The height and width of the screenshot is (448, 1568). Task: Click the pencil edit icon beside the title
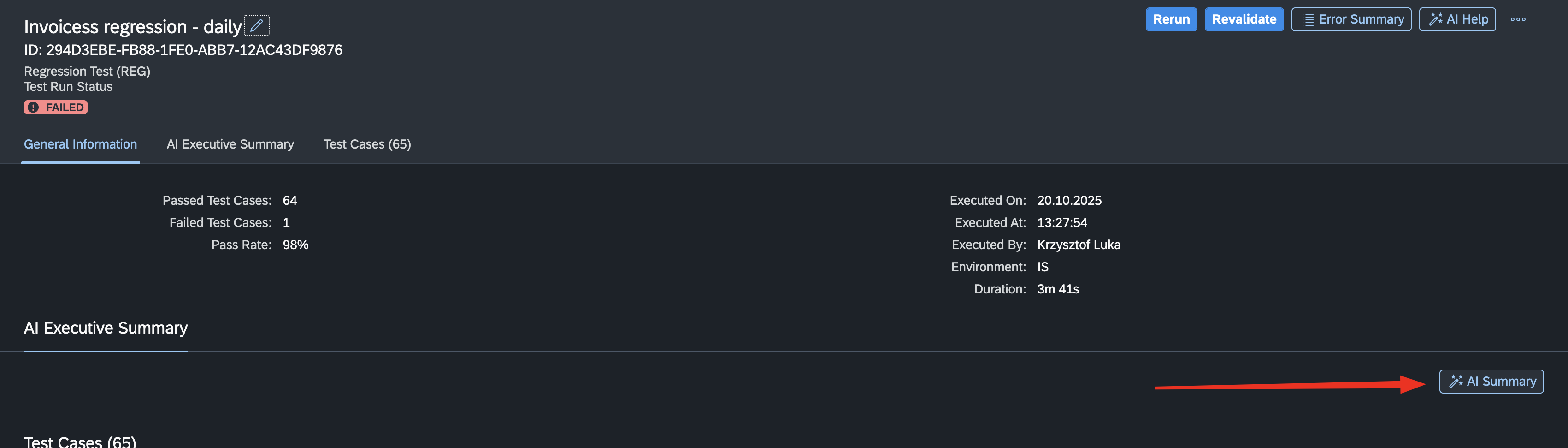(256, 25)
